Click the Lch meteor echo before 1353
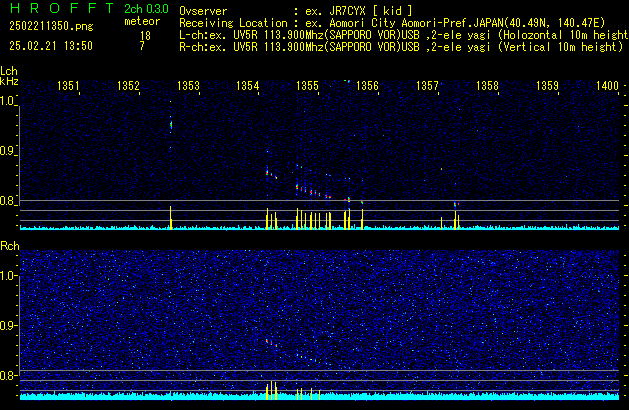 point(171,125)
